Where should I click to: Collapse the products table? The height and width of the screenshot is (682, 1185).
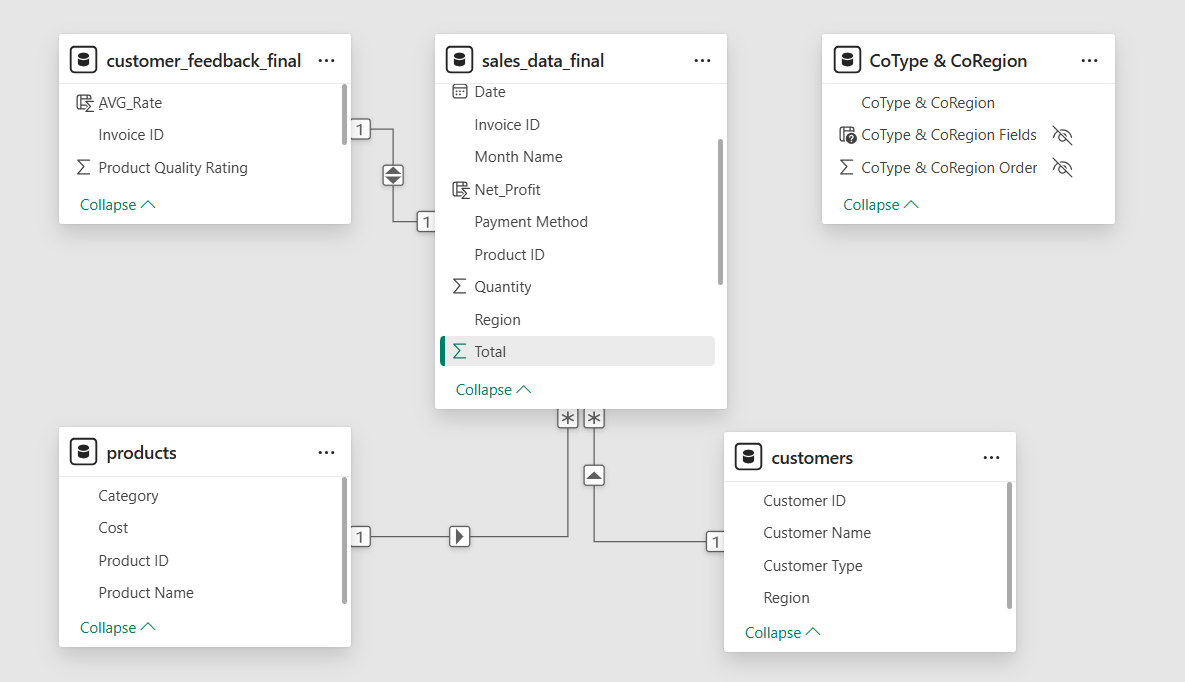pos(117,628)
